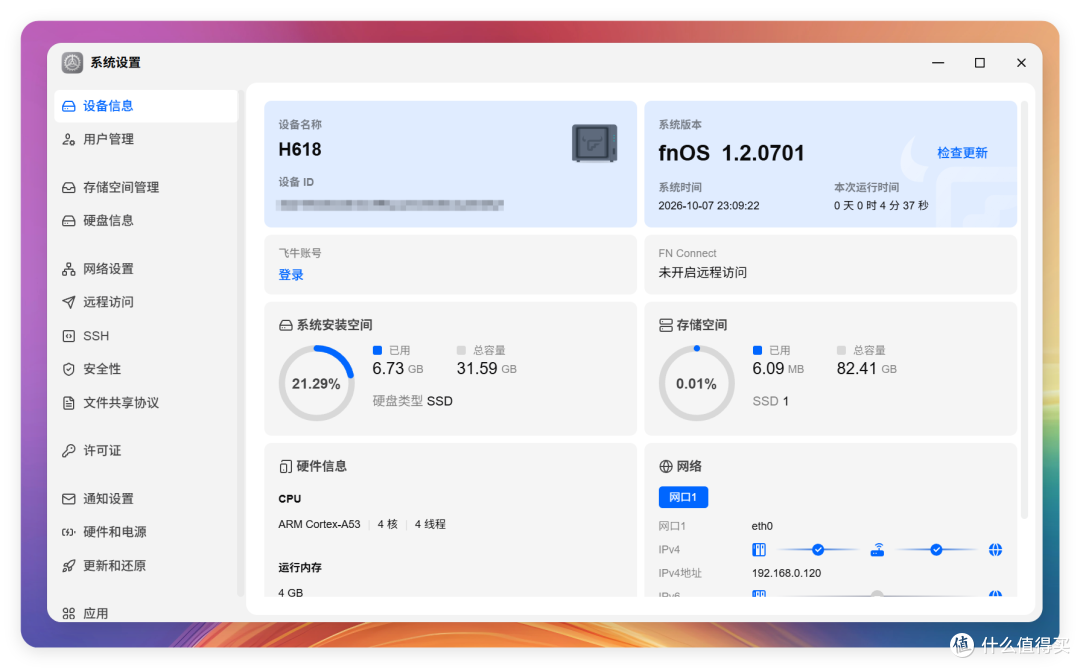The height and width of the screenshot is (668, 1080).
Task: Click the IPv4 internet globe icon
Action: point(995,550)
